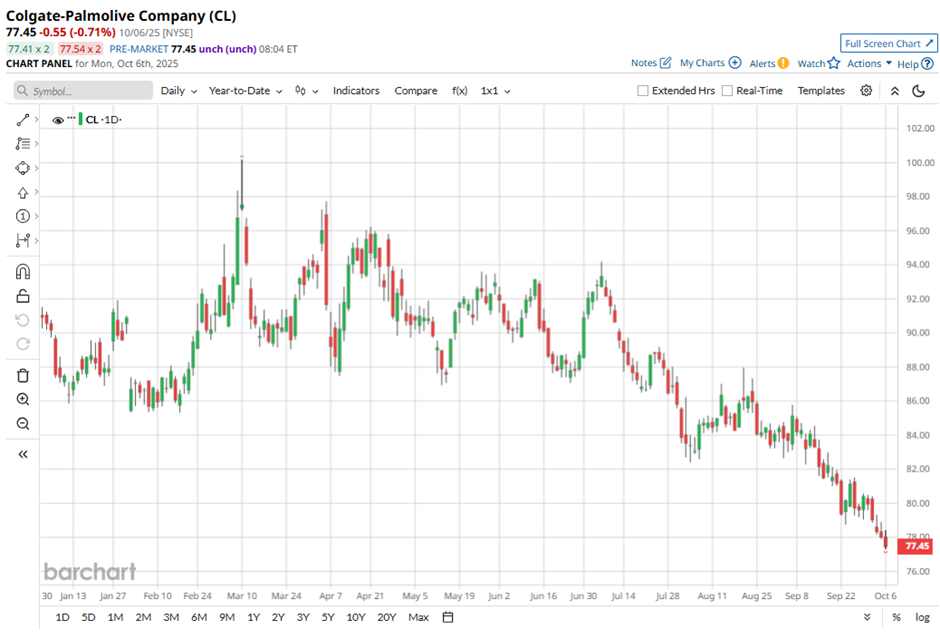The image size is (940, 639).
Task: Select the 1M time range
Action: 115,617
